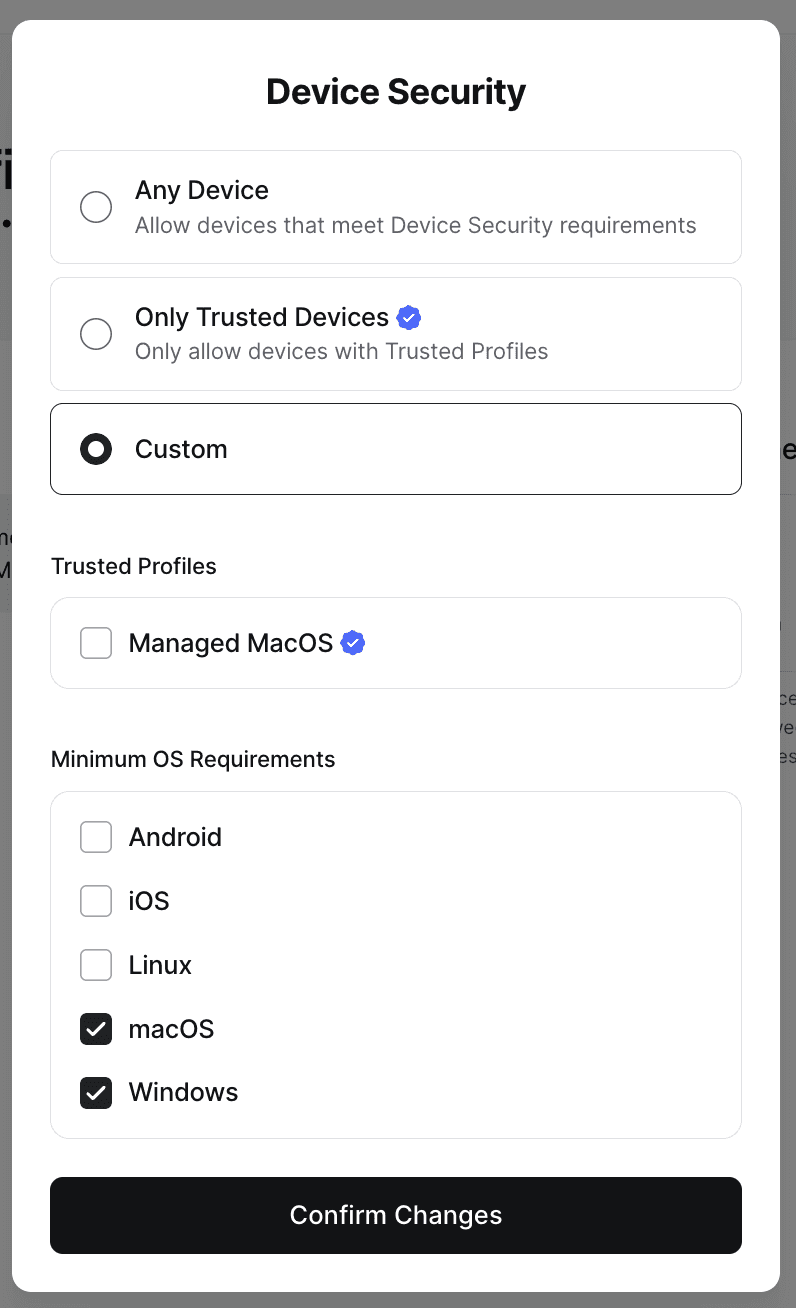Click the Android label text
796x1308 pixels.
[x=175, y=837]
